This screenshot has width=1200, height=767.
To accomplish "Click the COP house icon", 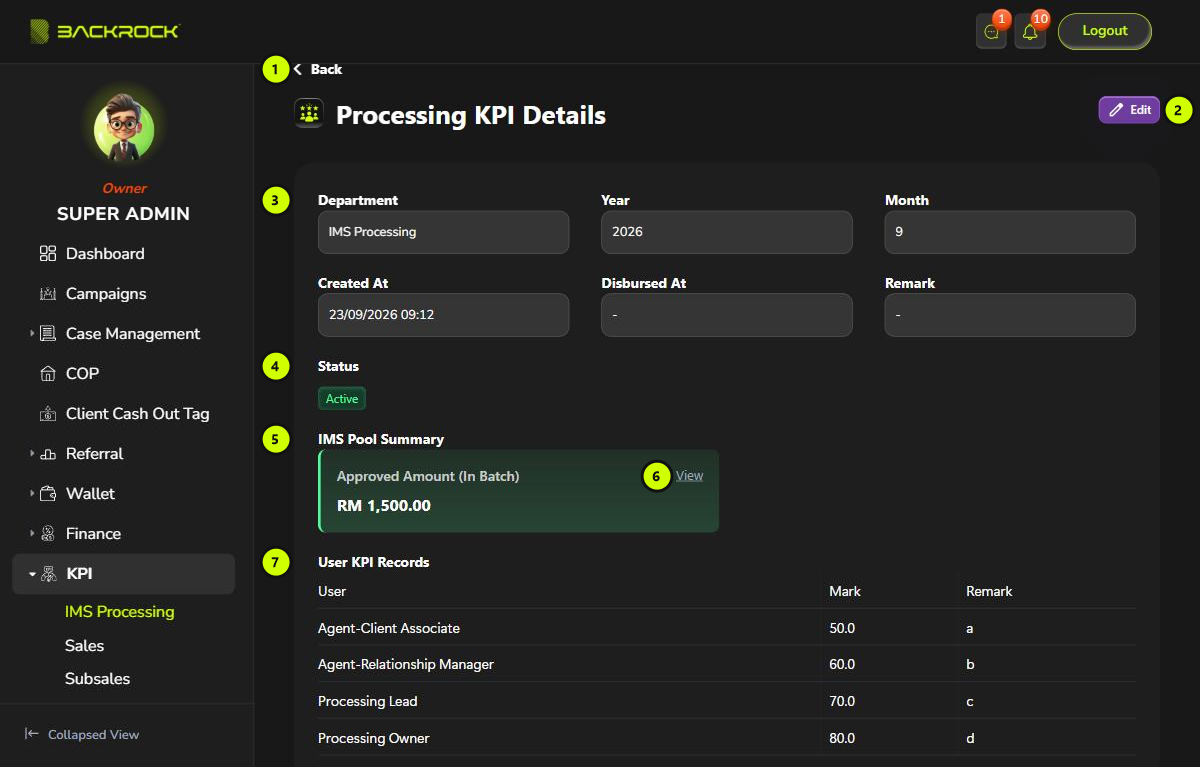I will coord(48,374).
